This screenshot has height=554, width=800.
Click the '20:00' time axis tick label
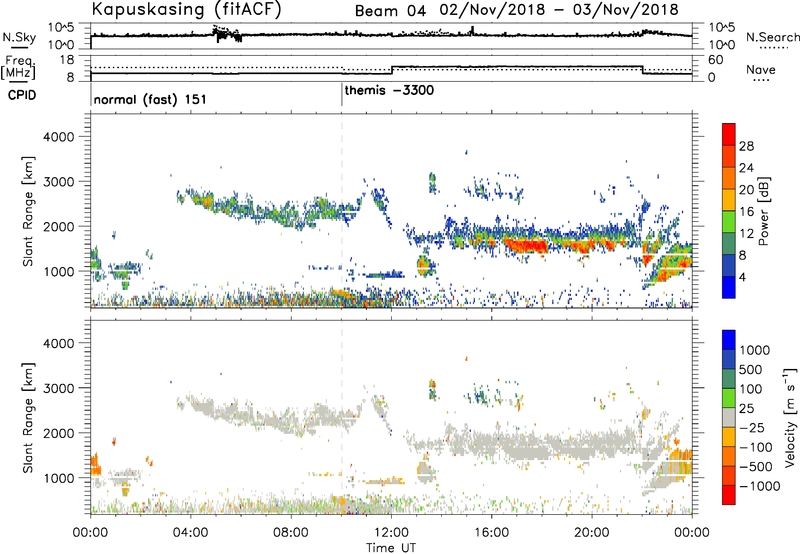click(592, 533)
